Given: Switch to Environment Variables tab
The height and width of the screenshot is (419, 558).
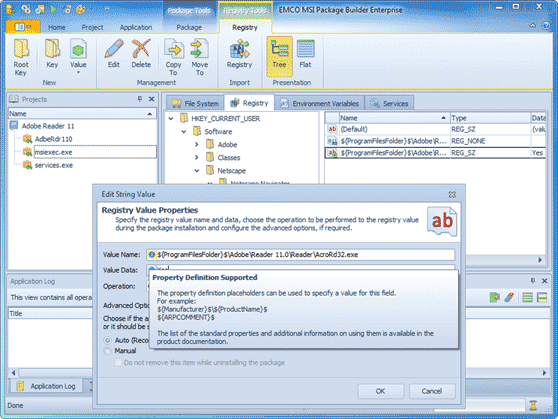Looking at the screenshot, I should pyautogui.click(x=320, y=103).
